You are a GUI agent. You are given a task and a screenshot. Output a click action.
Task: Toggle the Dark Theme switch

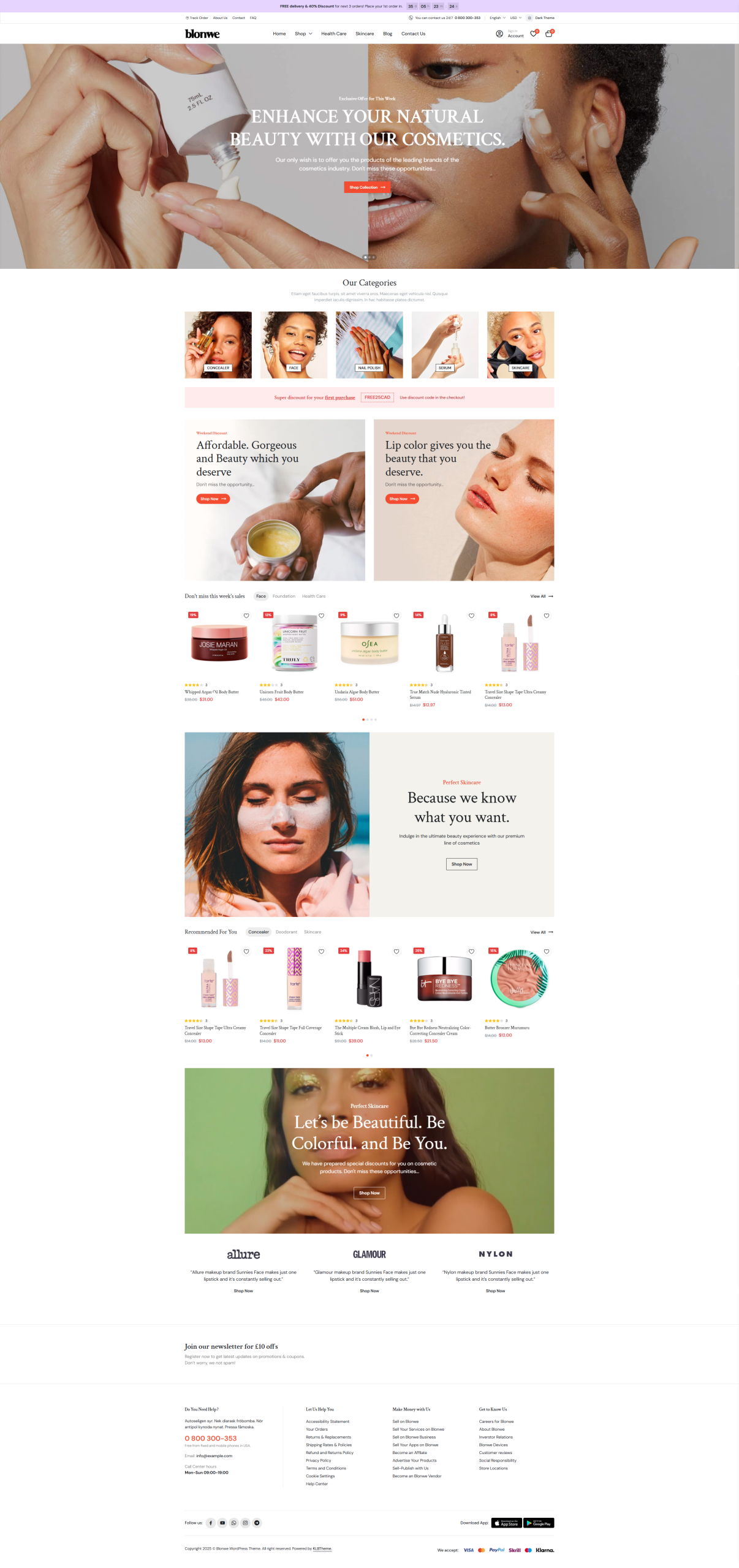click(x=529, y=18)
